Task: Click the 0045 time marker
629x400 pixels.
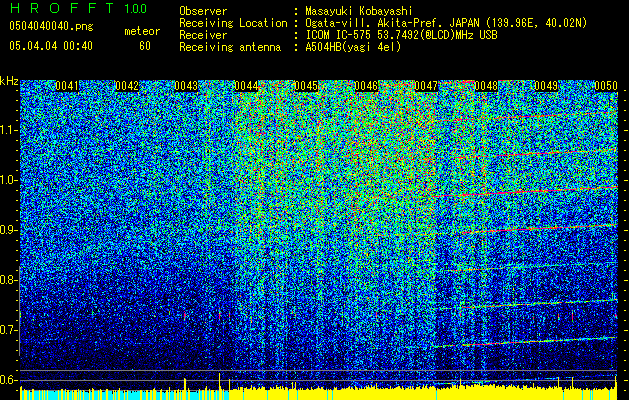Action: point(306,86)
